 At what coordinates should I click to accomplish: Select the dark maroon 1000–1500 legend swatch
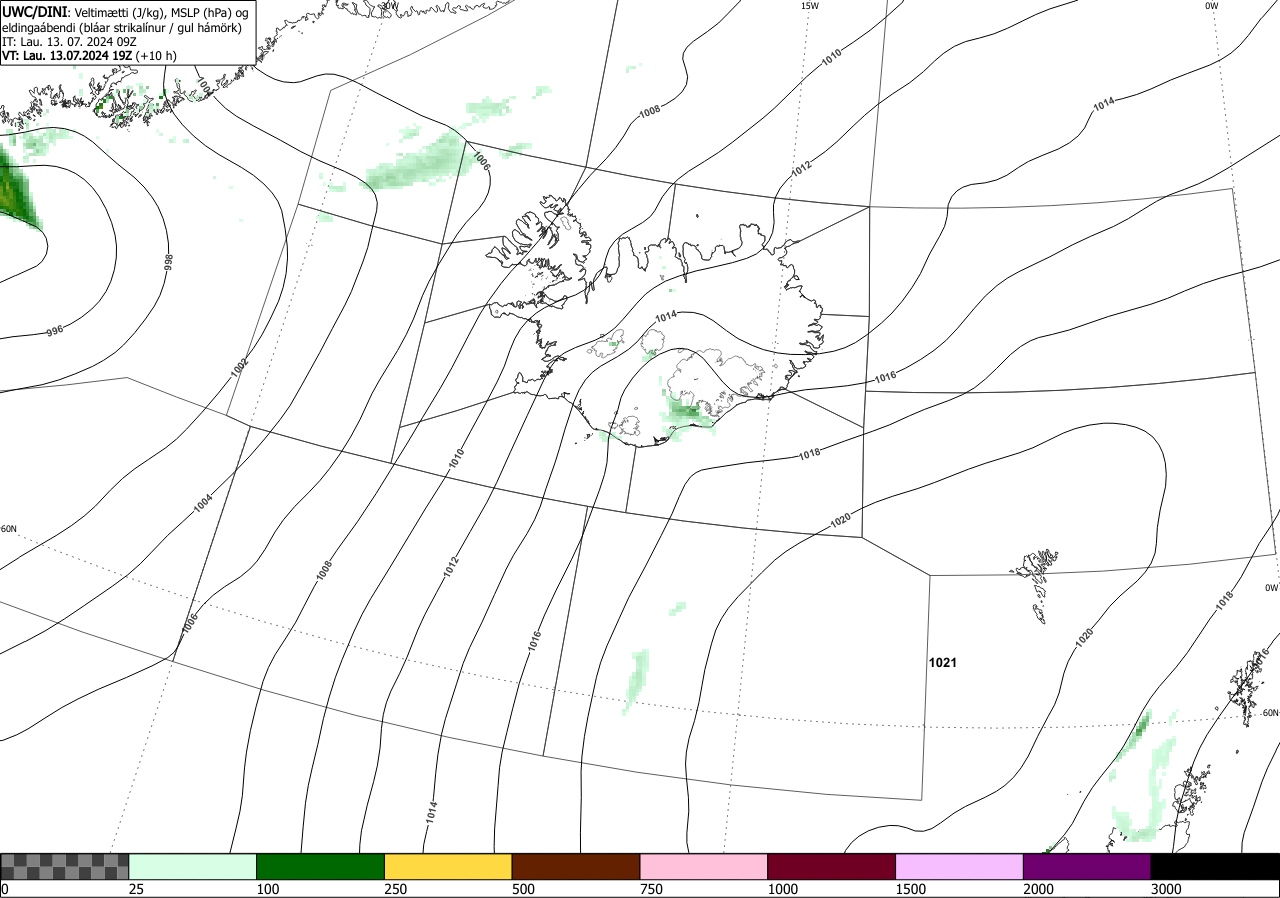click(832, 866)
